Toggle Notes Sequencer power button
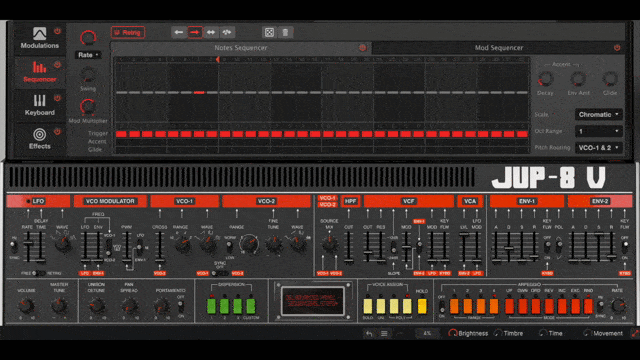This screenshot has width=640, height=360. coord(362,48)
